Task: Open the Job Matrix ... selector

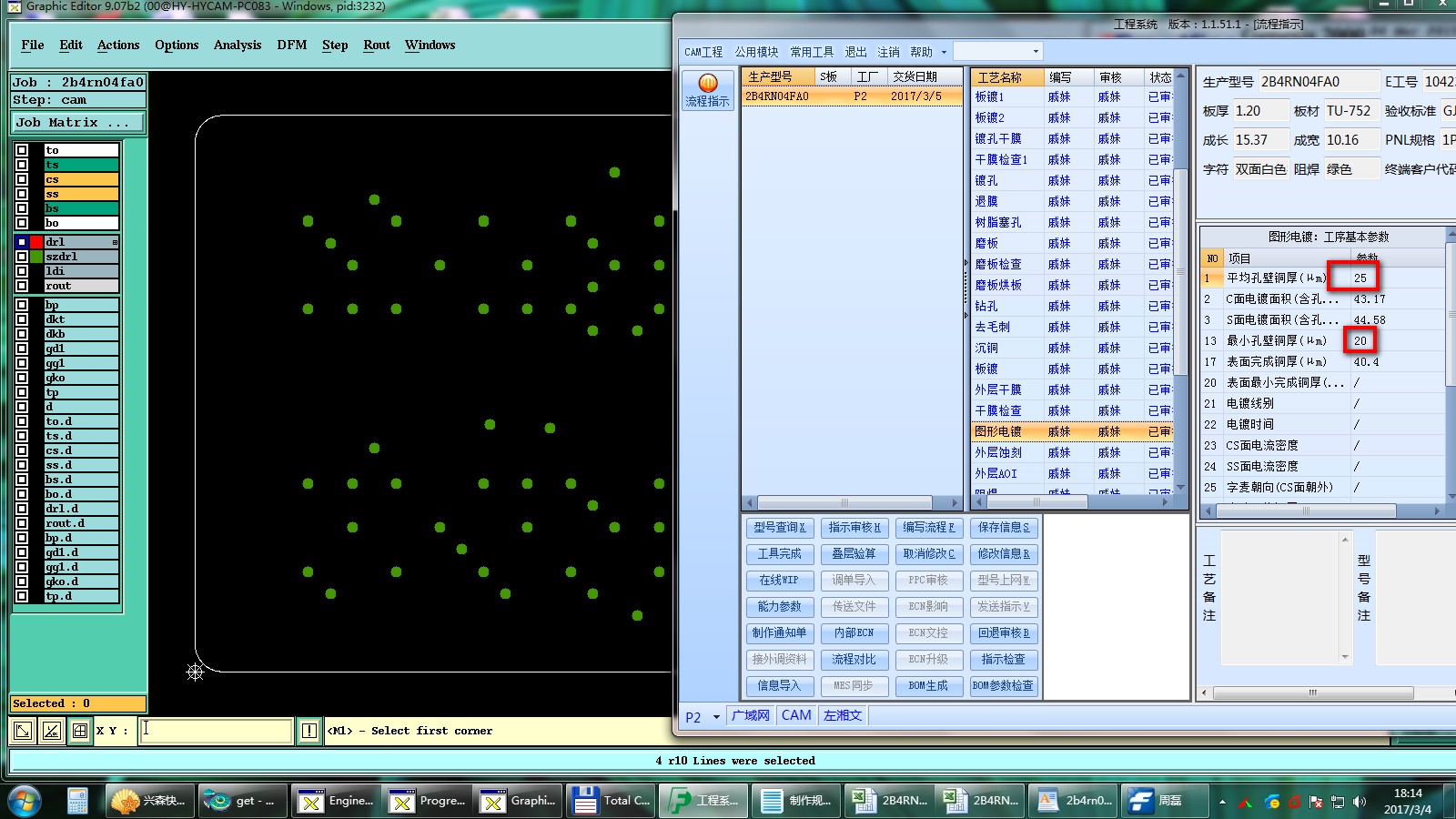Action: [x=78, y=122]
